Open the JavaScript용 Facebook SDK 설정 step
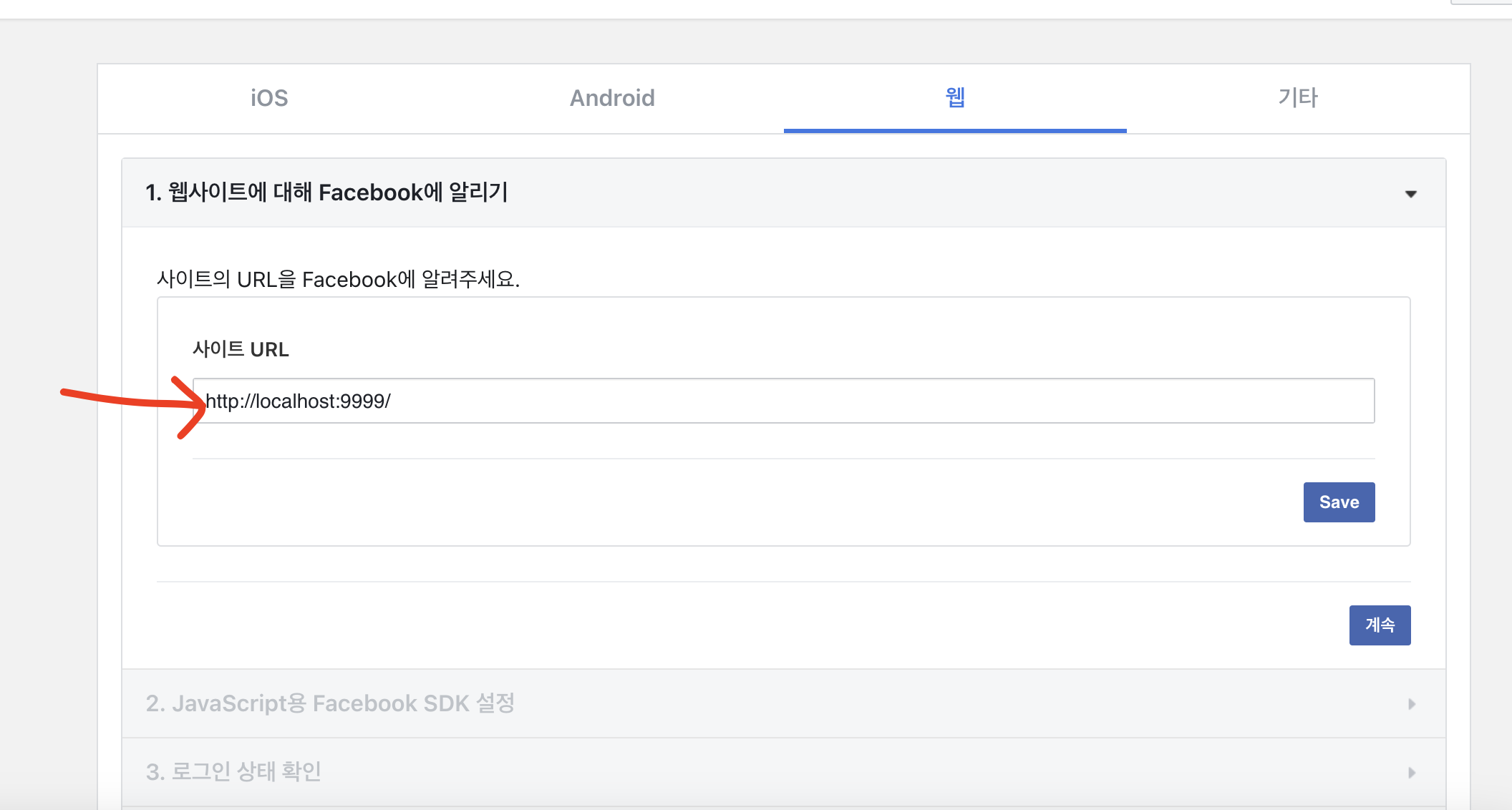This screenshot has height=810, width=1512. click(x=330, y=703)
